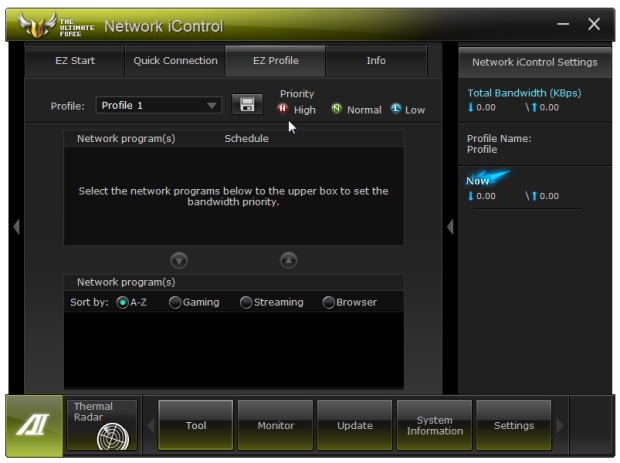Viewport: 620px width, 463px height.
Task: Click the move-up circular arrow button
Action: pyautogui.click(x=289, y=261)
